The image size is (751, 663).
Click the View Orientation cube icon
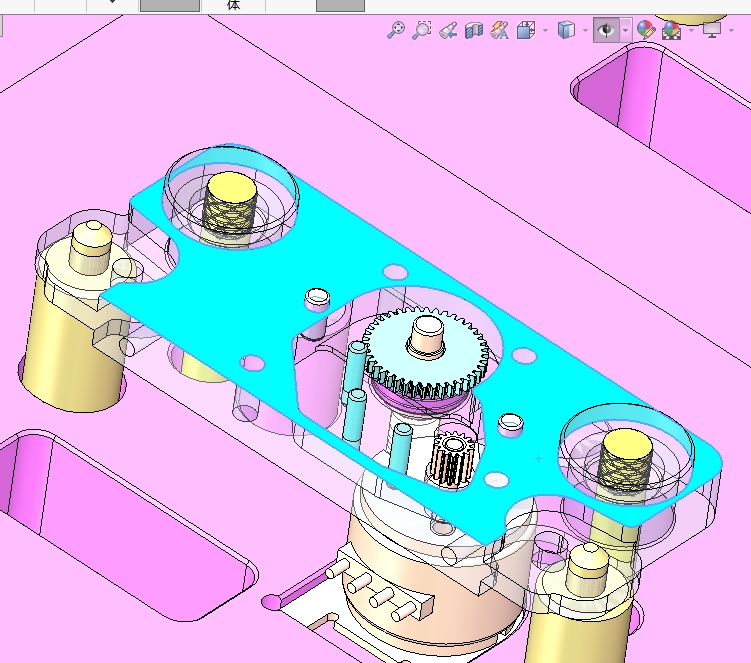[x=526, y=31]
